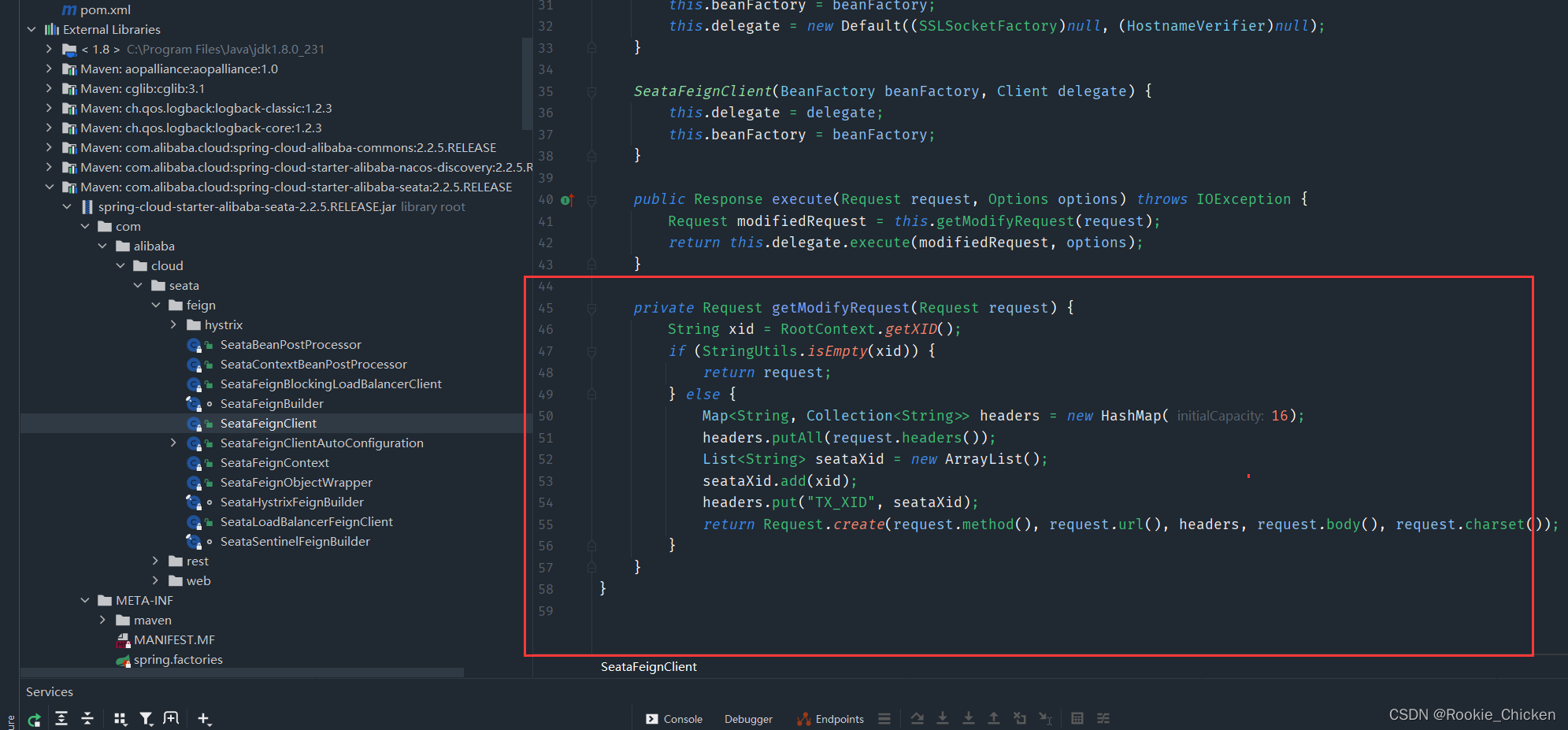Collapse the External Libraries node
This screenshot has height=730, width=1568.
(32, 30)
